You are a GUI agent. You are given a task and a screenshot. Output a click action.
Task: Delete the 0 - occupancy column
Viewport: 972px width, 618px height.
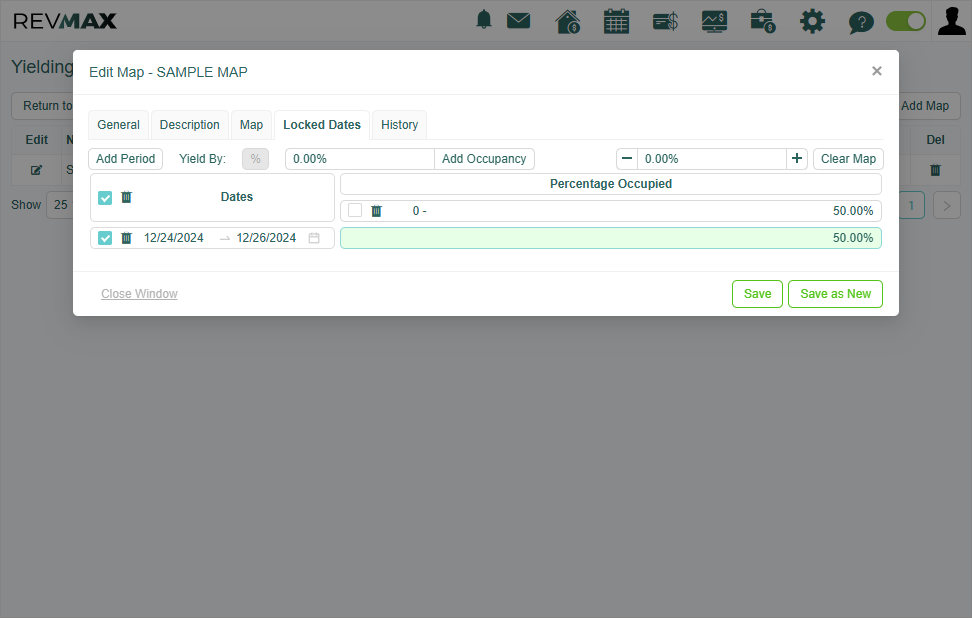pos(376,211)
